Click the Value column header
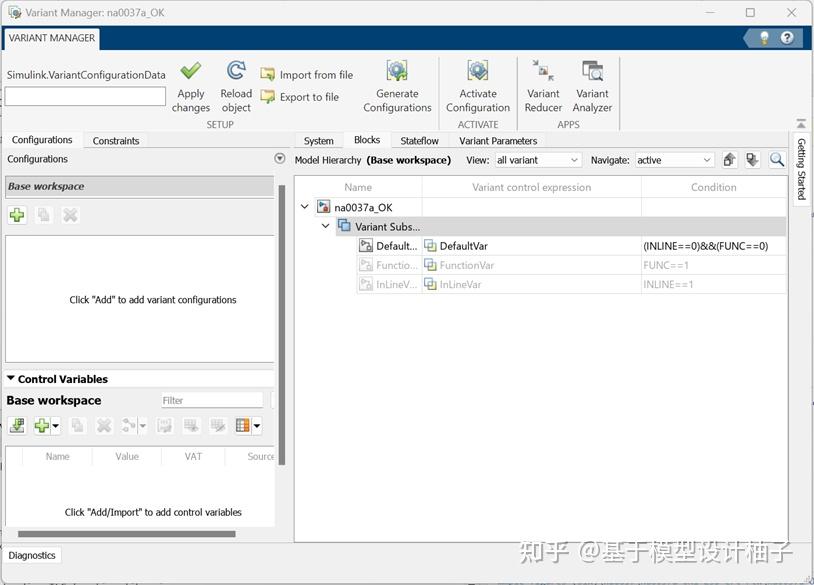This screenshot has width=814, height=585. click(127, 456)
